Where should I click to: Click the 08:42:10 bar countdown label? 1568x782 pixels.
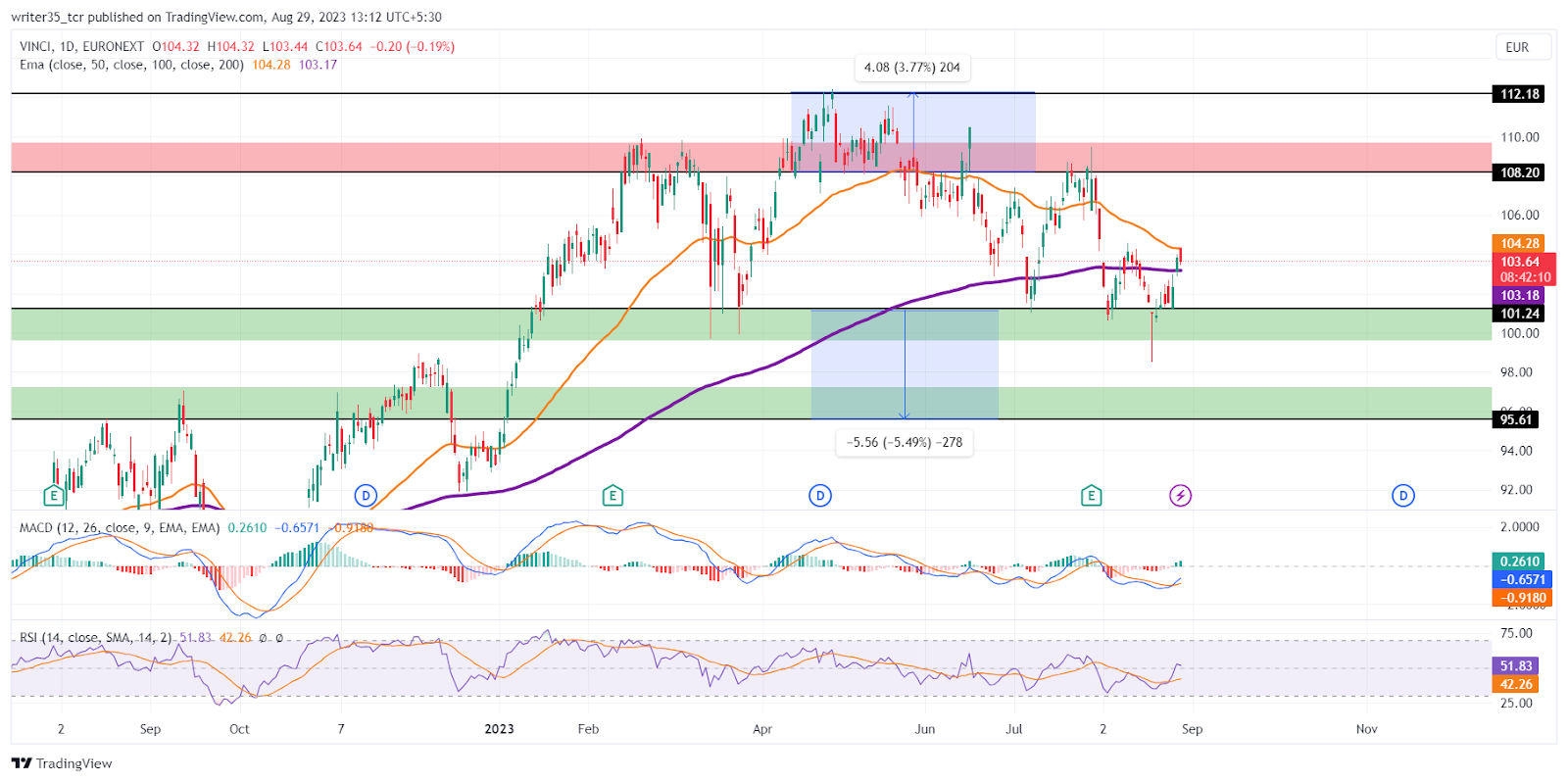point(1525,277)
